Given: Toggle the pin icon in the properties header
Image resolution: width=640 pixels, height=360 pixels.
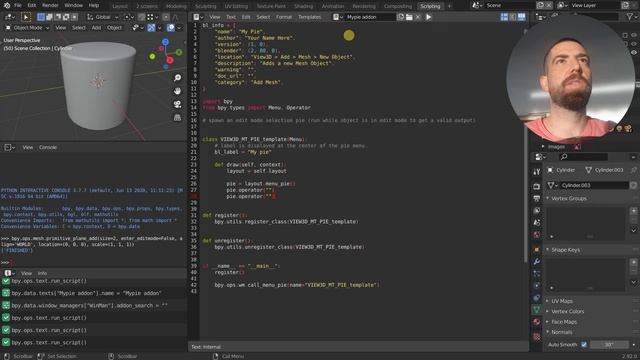Looking at the screenshot, I should [x=633, y=170].
